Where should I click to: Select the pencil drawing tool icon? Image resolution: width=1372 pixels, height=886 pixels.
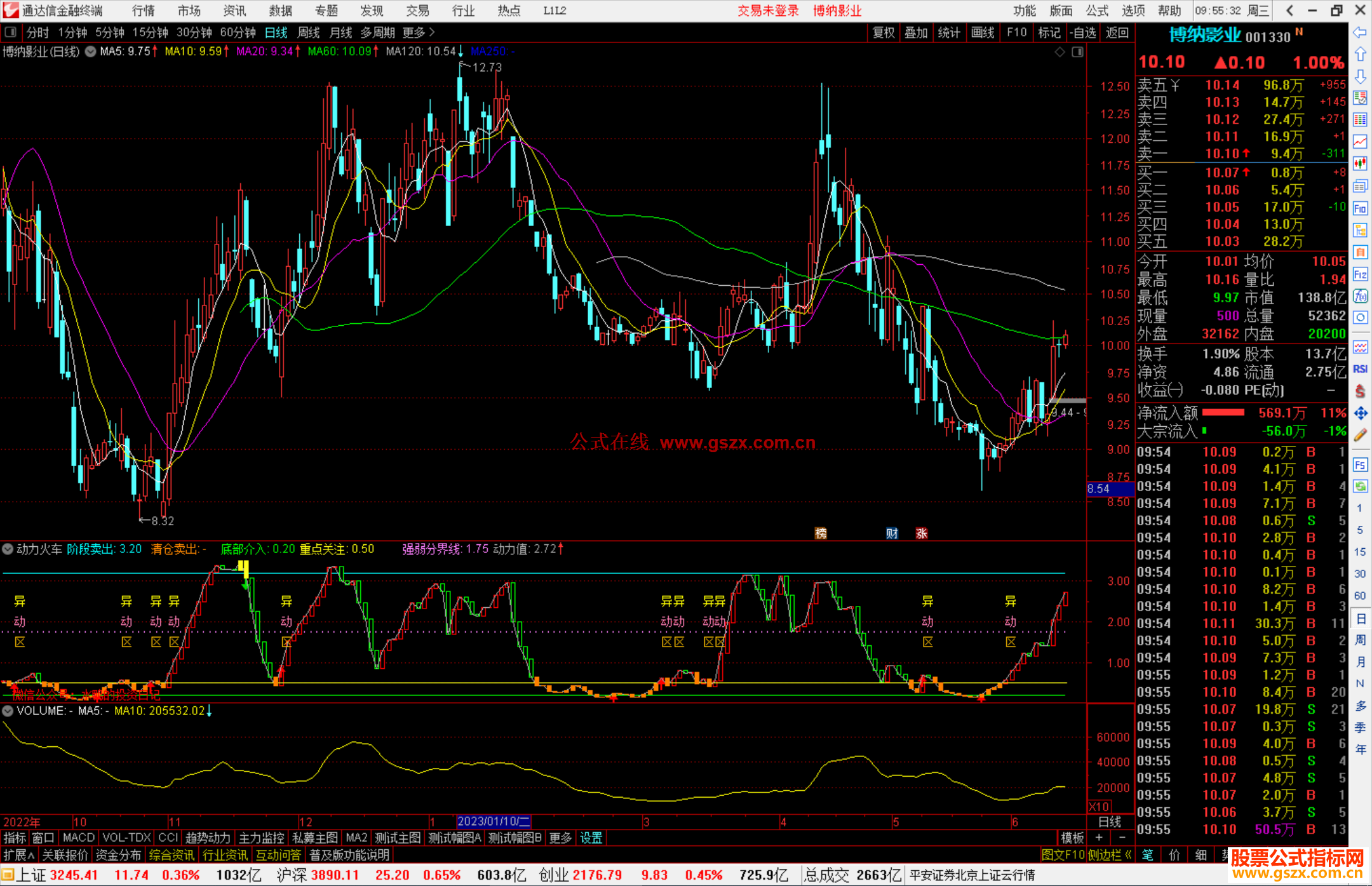(x=1360, y=435)
